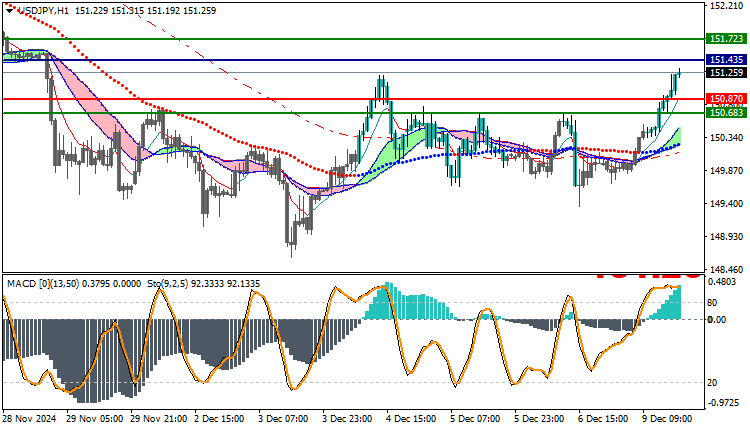Click the chart menu triangle beside USDJPY,H1
Screen dimensions: 750x430
point(10,11)
